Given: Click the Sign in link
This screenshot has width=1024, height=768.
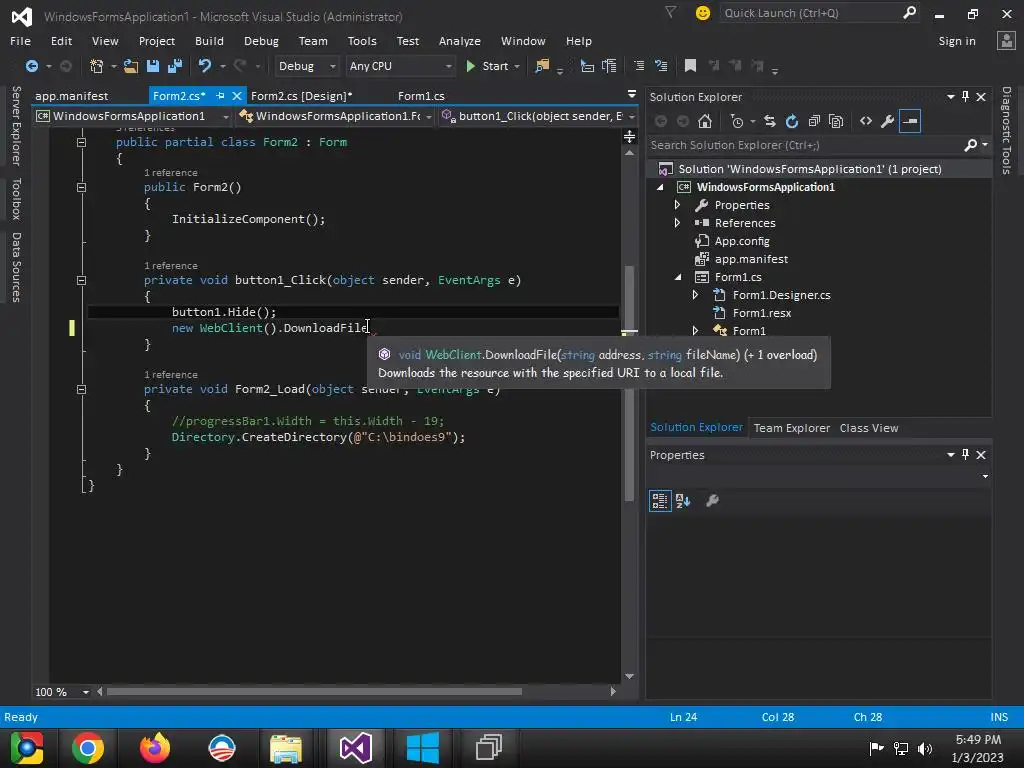Looking at the screenshot, I should pos(957,41).
